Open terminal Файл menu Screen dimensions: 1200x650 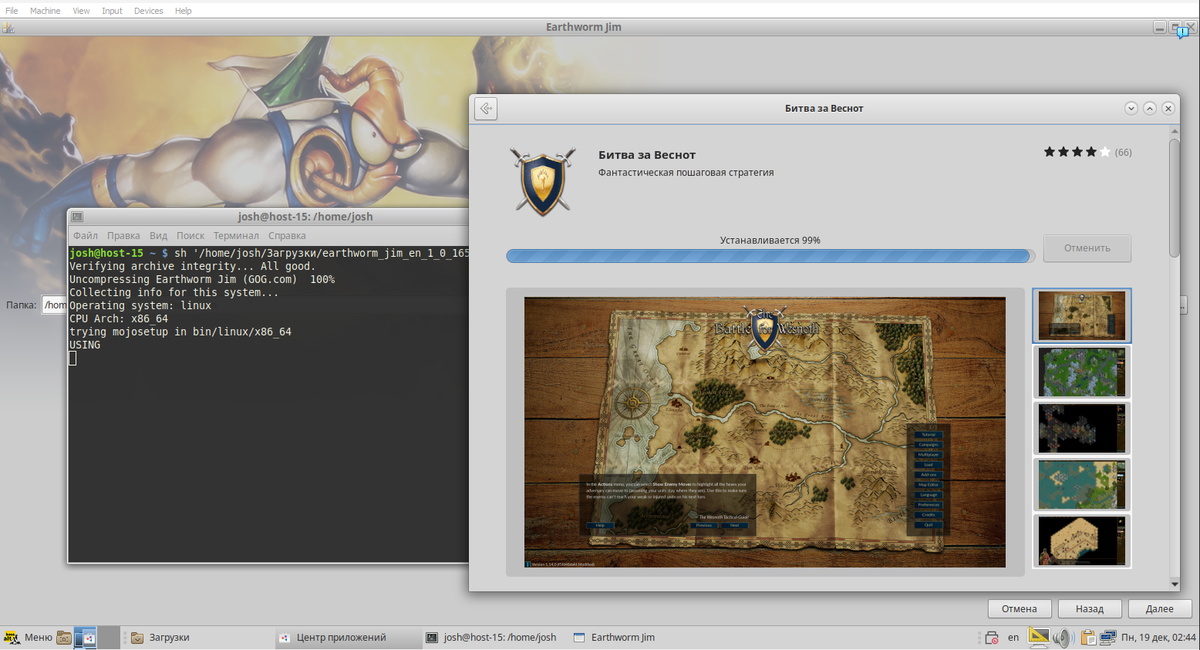point(85,236)
